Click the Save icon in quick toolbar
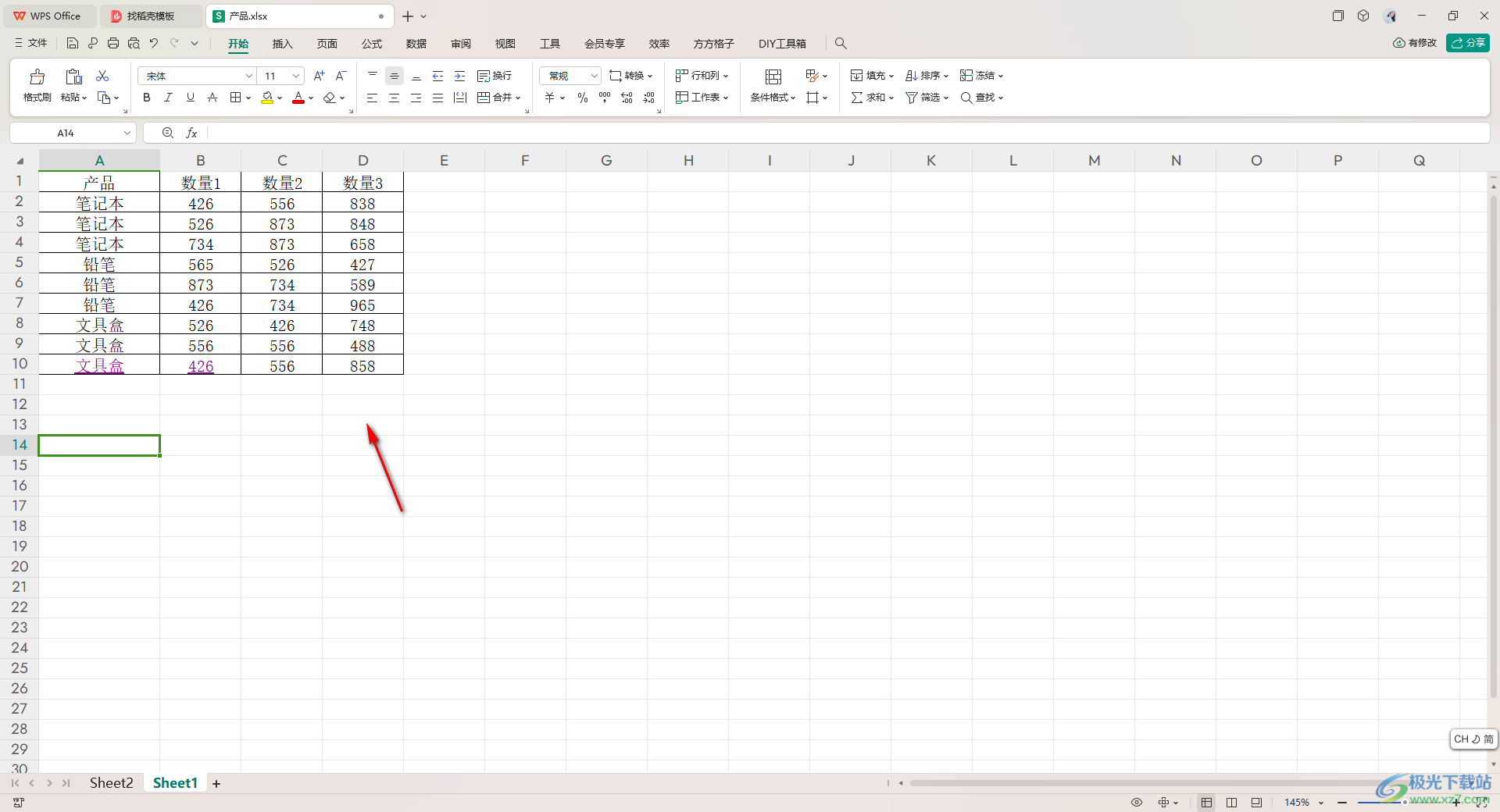Screen dimensions: 1500x812 click(73, 43)
